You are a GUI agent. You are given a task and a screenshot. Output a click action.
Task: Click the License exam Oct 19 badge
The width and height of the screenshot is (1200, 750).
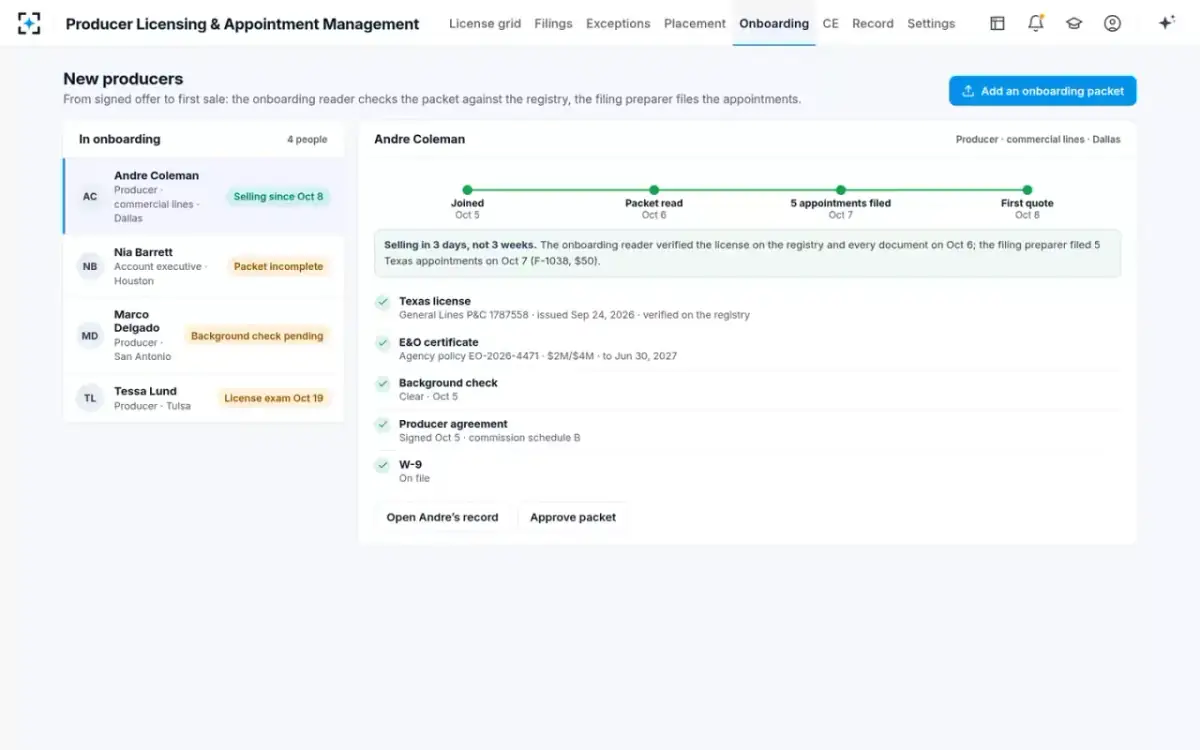274,398
